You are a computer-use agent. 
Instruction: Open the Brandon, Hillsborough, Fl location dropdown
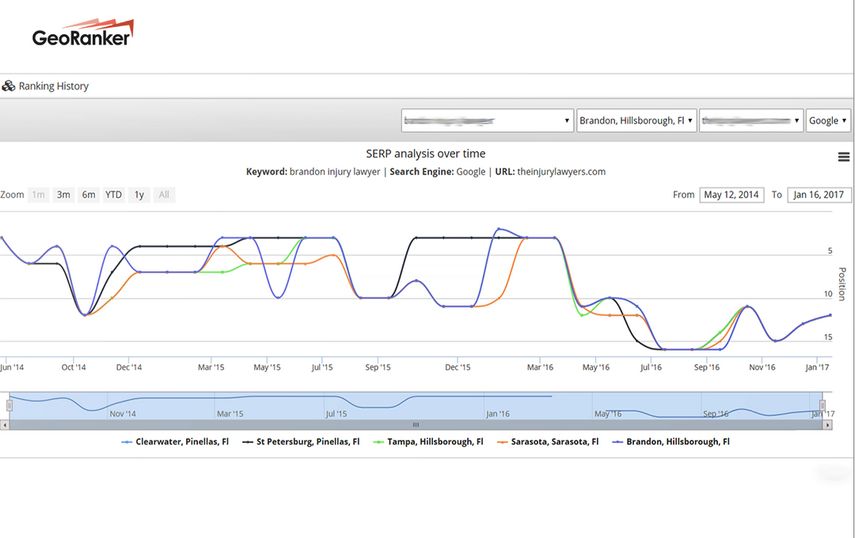tap(636, 120)
